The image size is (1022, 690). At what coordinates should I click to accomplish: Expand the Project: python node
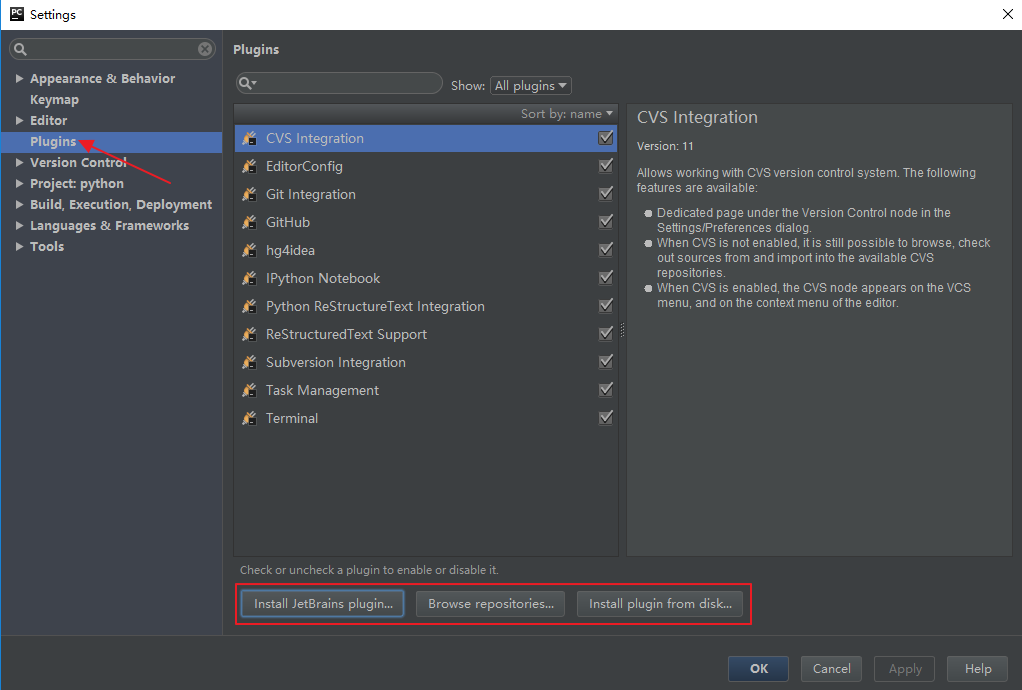tap(19, 184)
